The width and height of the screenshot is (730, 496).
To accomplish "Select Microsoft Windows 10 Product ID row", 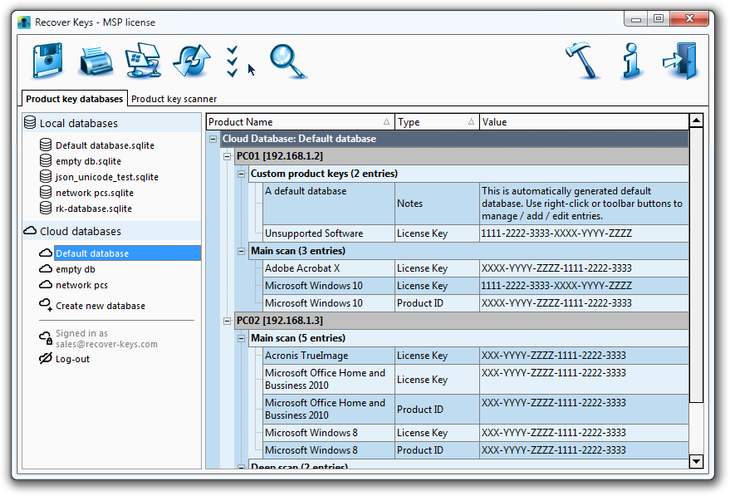I will [476, 303].
